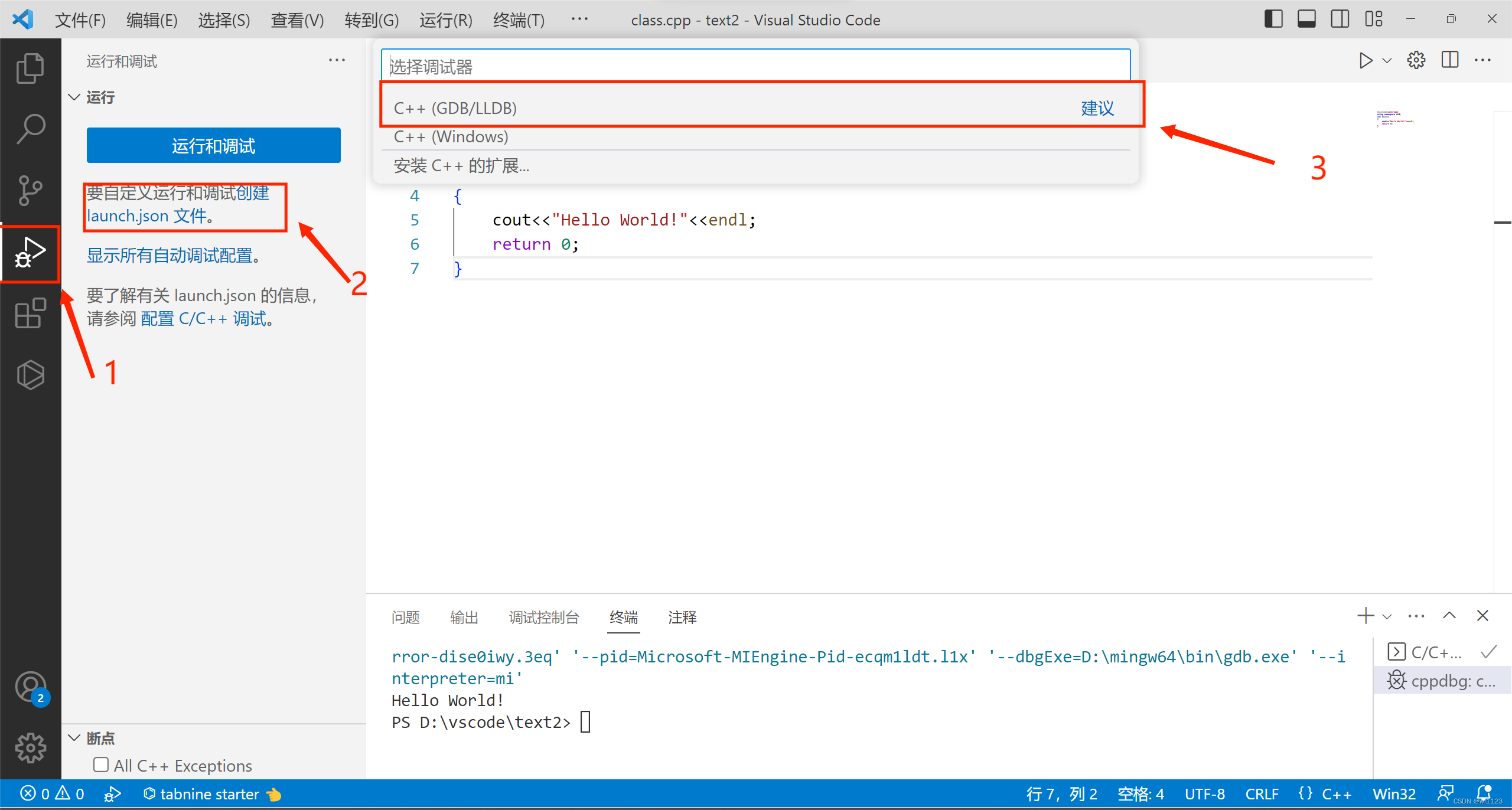Open Run and Debug panel more actions ellipsis
The width and height of the screenshot is (1512, 810).
pos(337,60)
